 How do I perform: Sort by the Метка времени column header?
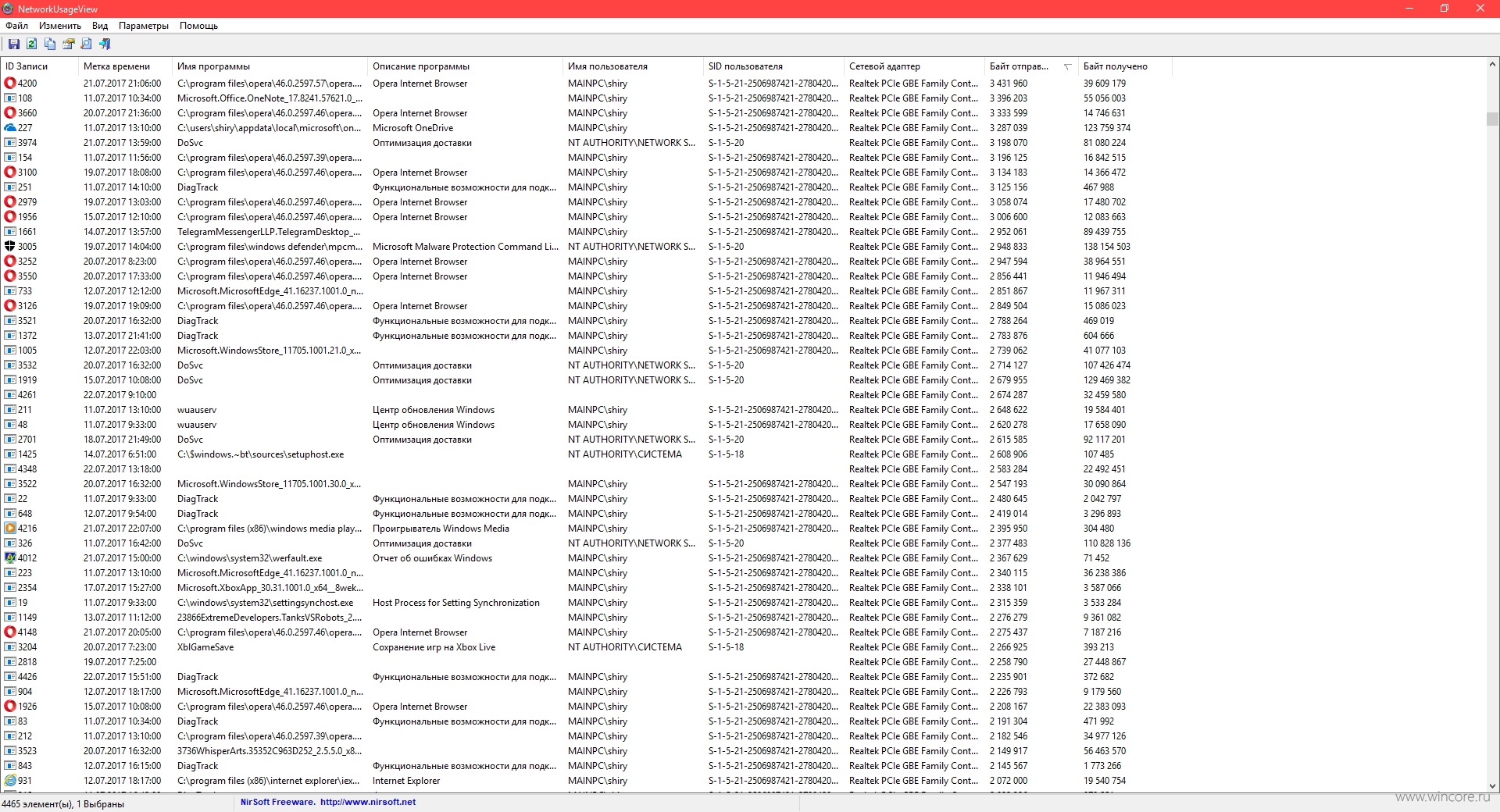pyautogui.click(x=125, y=66)
